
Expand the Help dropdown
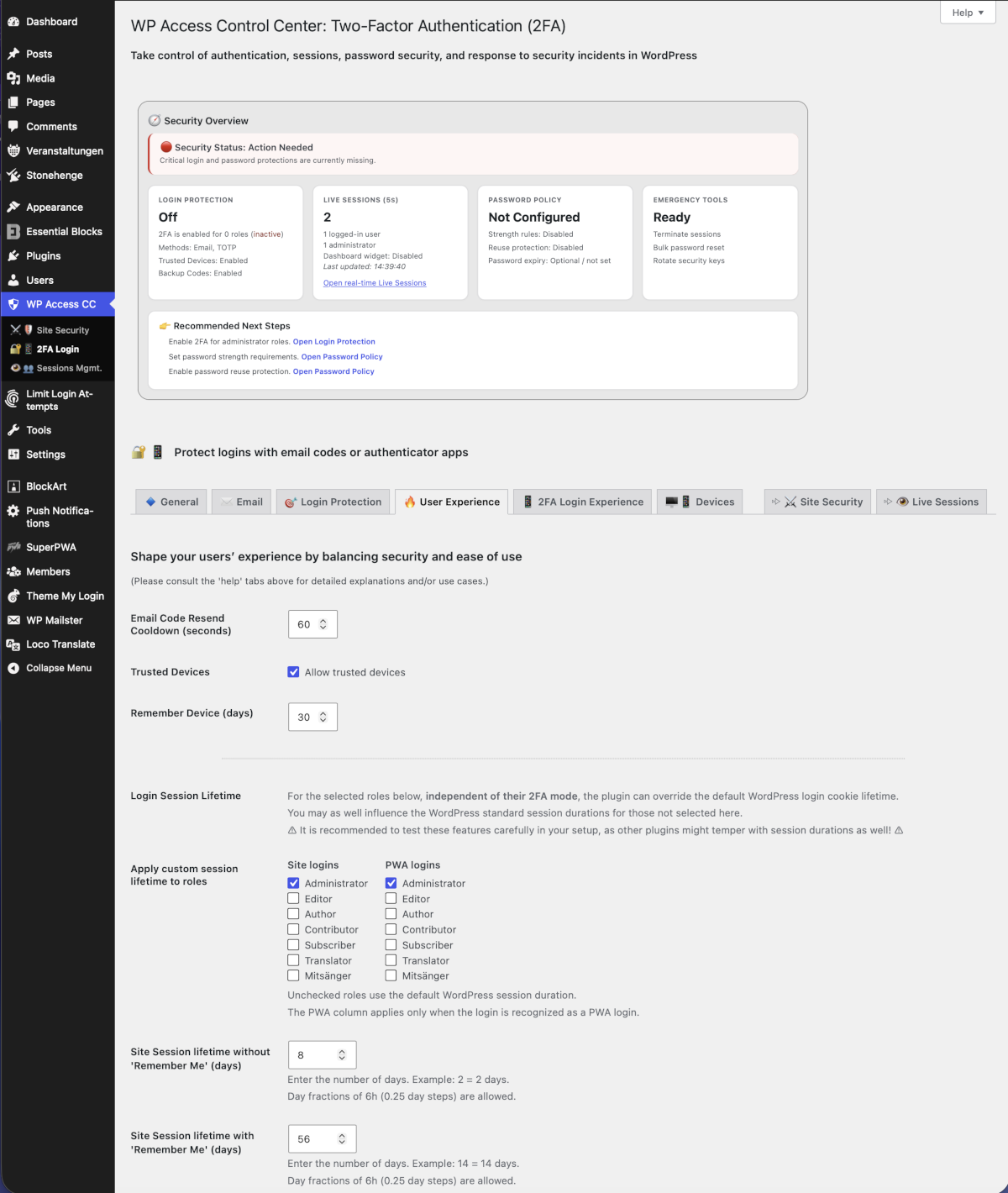pyautogui.click(x=968, y=13)
